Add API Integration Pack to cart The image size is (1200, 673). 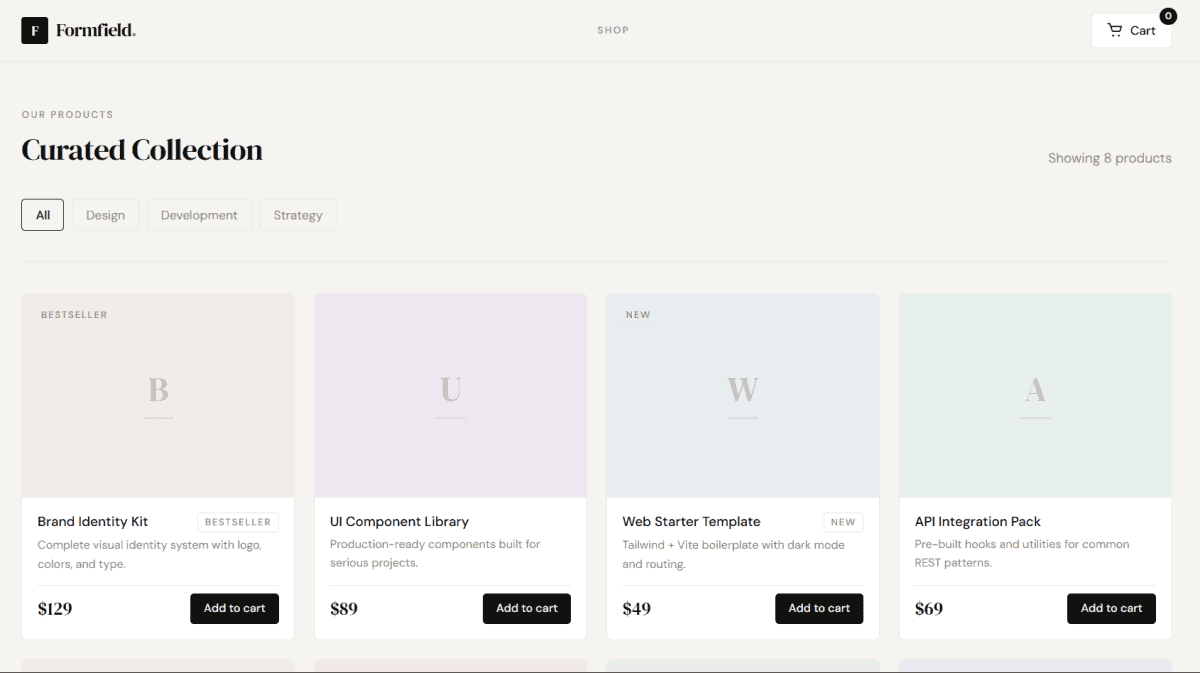click(x=1111, y=608)
